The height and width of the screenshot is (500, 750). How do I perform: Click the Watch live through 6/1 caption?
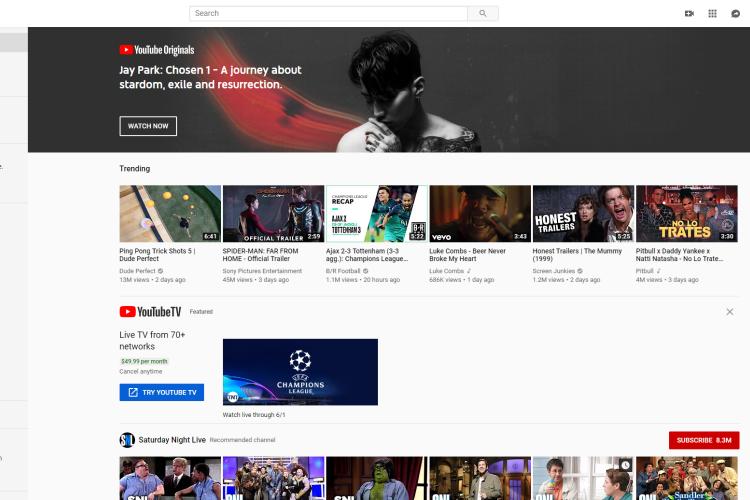[x=254, y=415]
